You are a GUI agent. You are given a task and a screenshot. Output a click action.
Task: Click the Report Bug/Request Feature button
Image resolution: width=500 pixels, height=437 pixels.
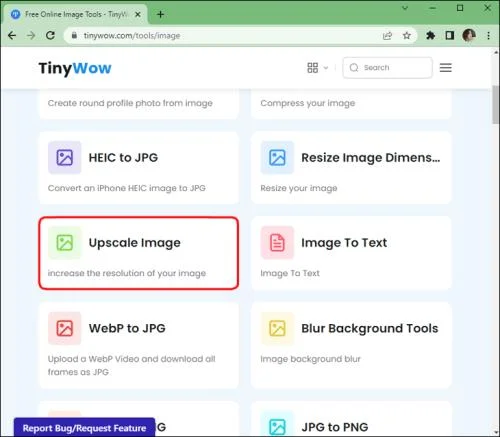click(x=84, y=428)
